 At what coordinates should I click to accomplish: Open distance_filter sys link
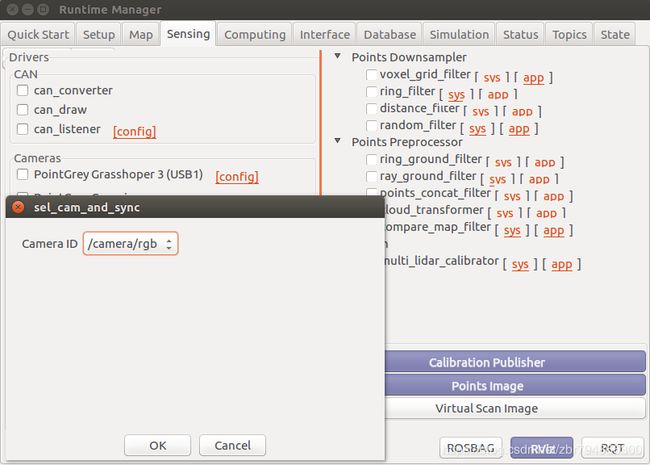[x=480, y=111]
